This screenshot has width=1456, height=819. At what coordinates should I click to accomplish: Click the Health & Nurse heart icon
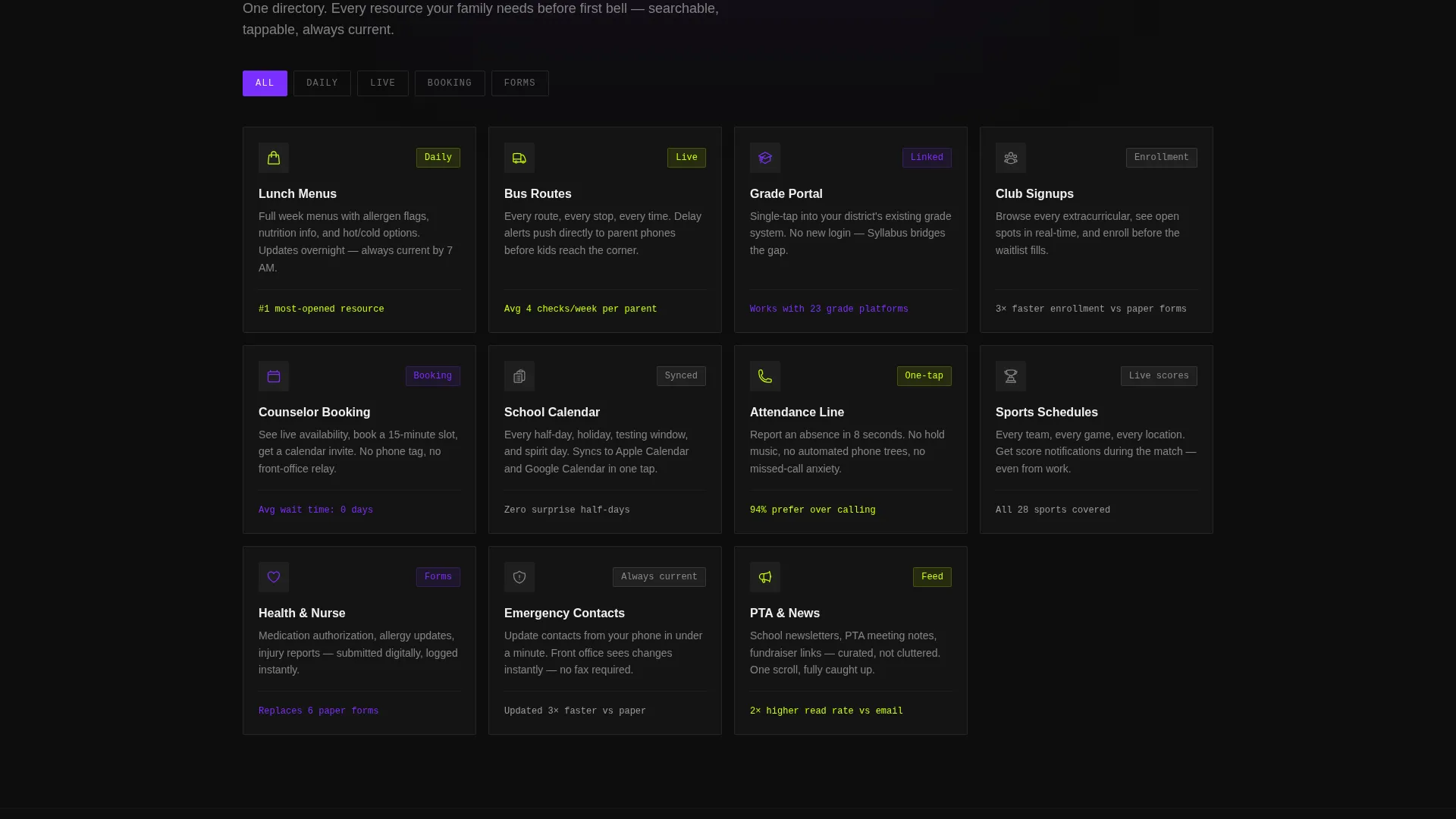tap(274, 577)
